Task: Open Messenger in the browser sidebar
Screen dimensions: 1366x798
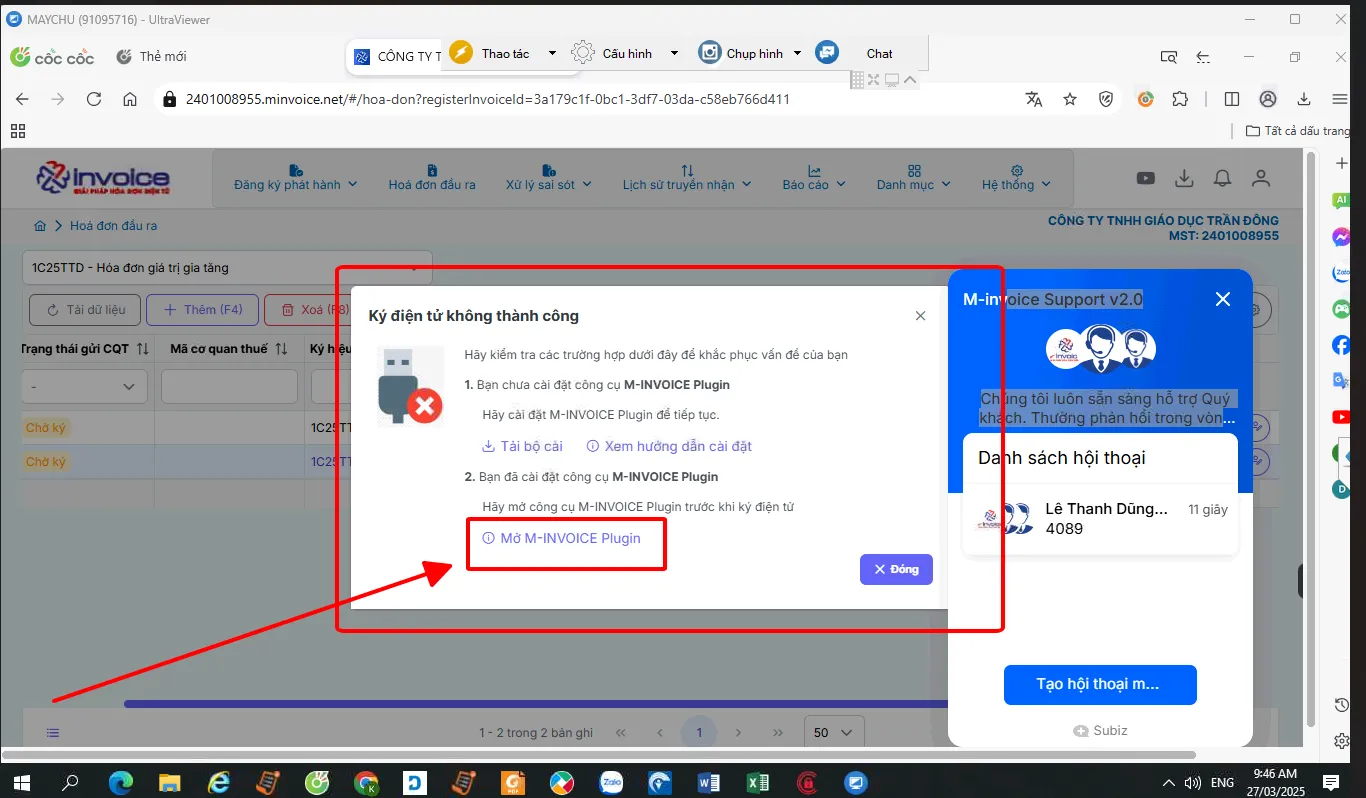Action: tap(1341, 237)
